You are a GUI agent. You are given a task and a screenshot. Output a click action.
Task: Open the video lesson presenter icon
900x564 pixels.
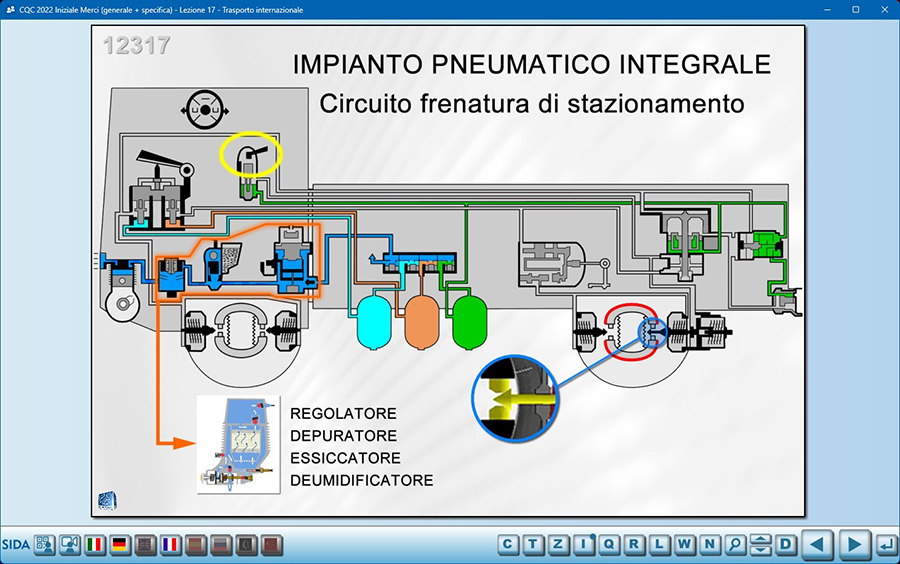tap(70, 545)
